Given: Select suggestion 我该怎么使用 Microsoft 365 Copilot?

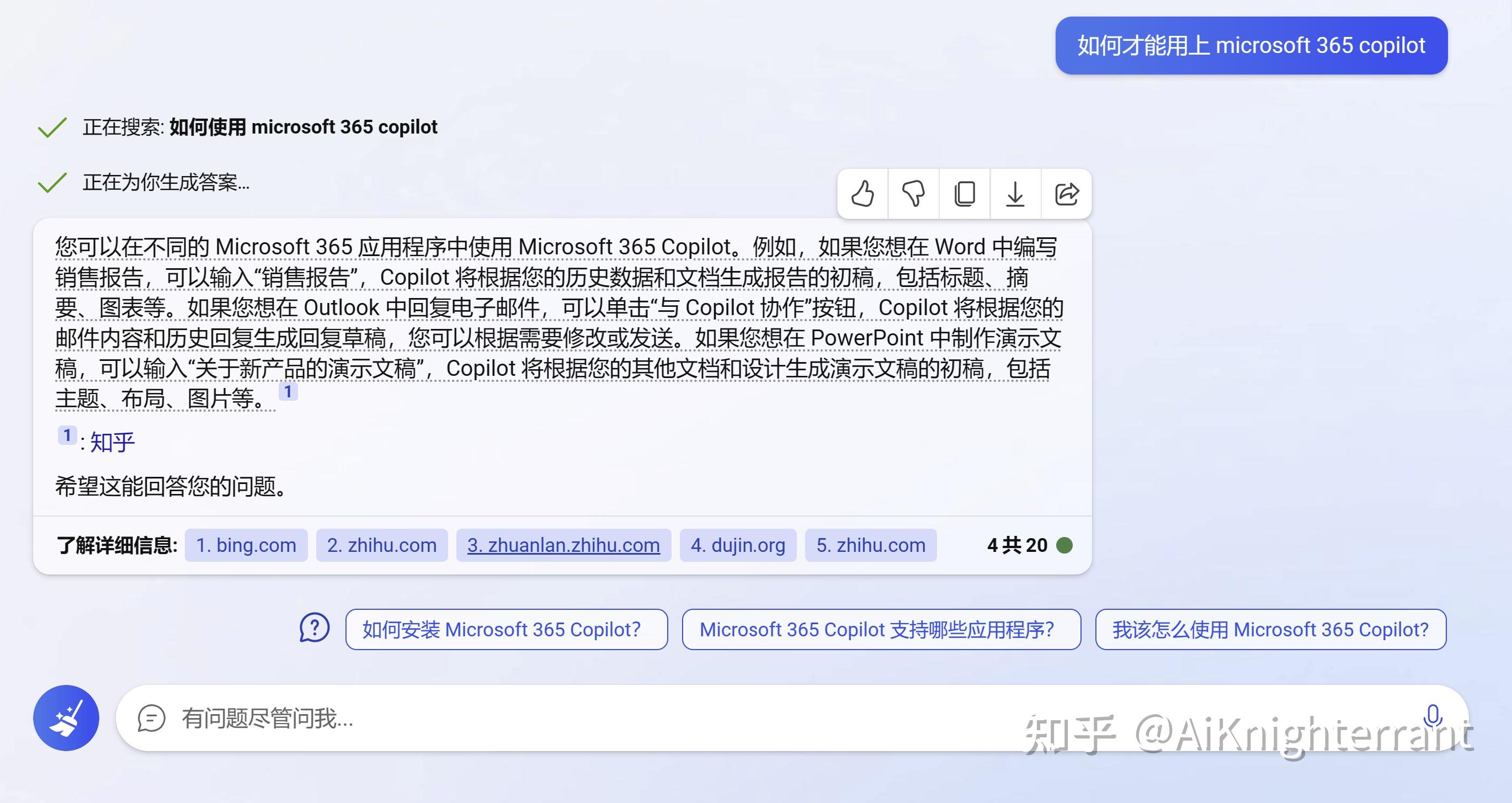Looking at the screenshot, I should (x=1271, y=629).
